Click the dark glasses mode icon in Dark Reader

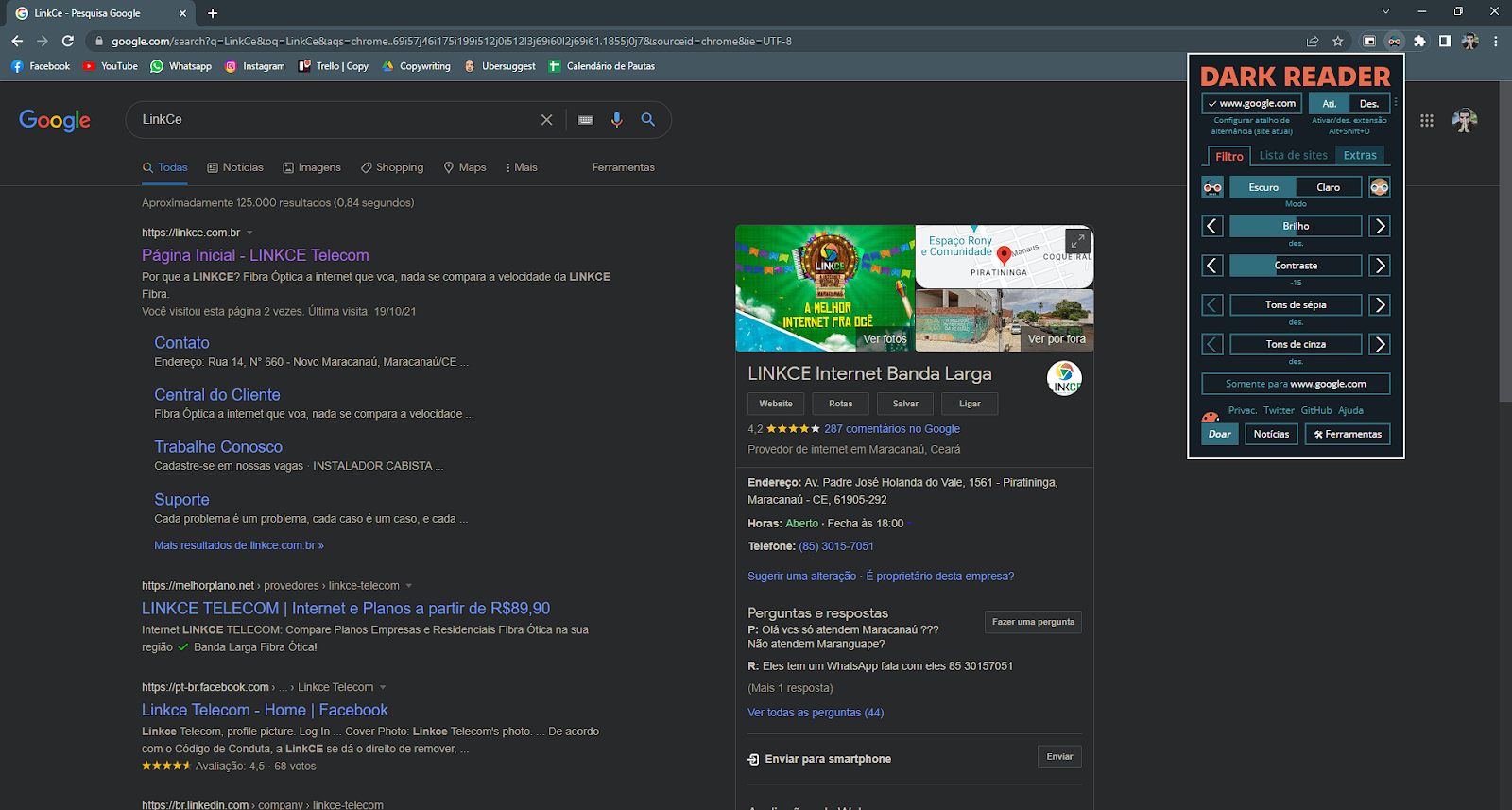[1212, 187]
